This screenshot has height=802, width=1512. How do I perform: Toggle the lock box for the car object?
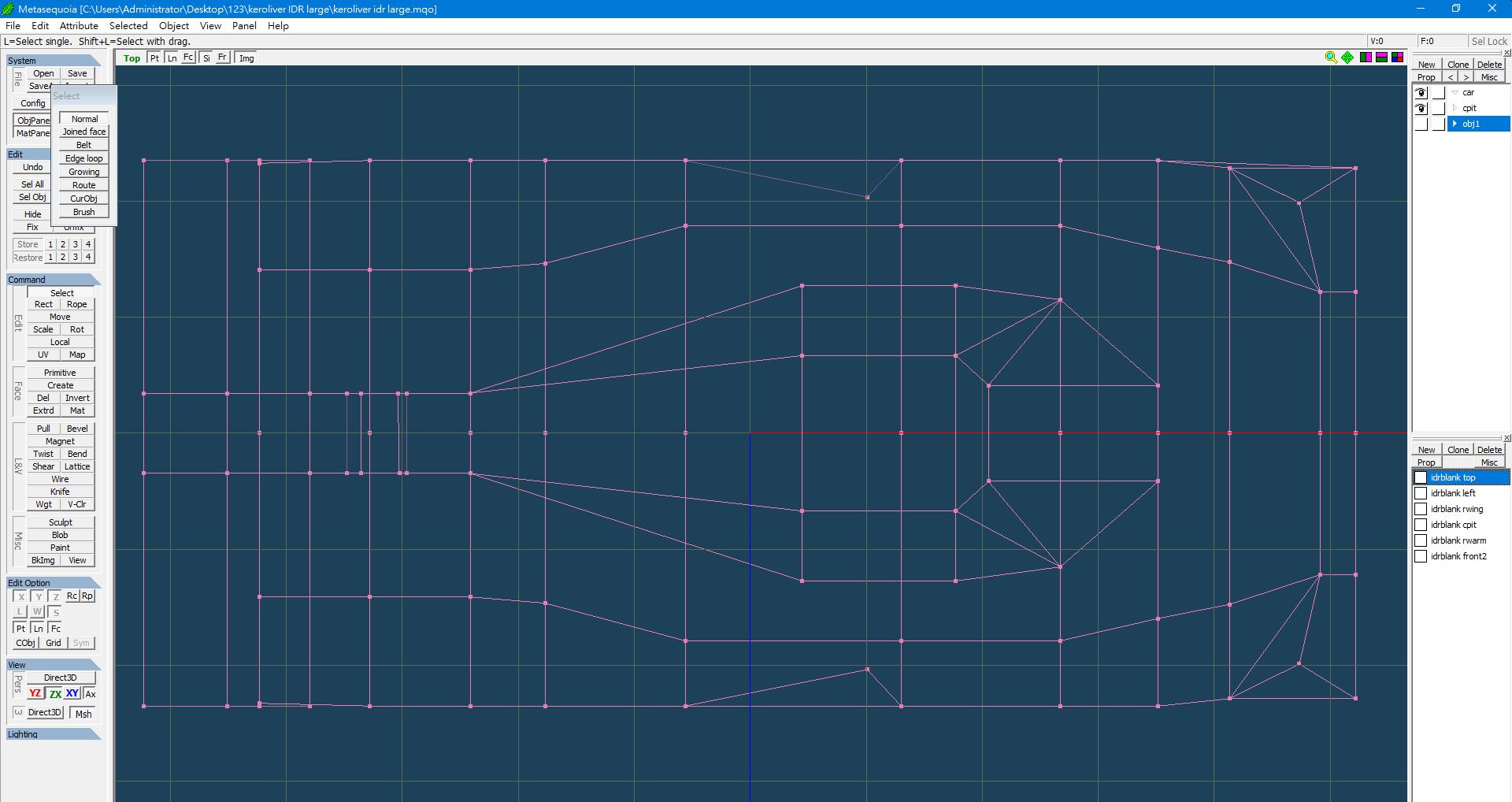pyautogui.click(x=1439, y=93)
